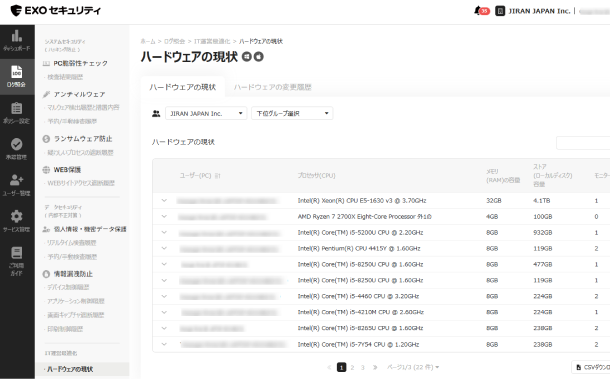The width and height of the screenshot is (610, 380).
Task: Open the 下位グループ選択 dropdown
Action: 292,114
